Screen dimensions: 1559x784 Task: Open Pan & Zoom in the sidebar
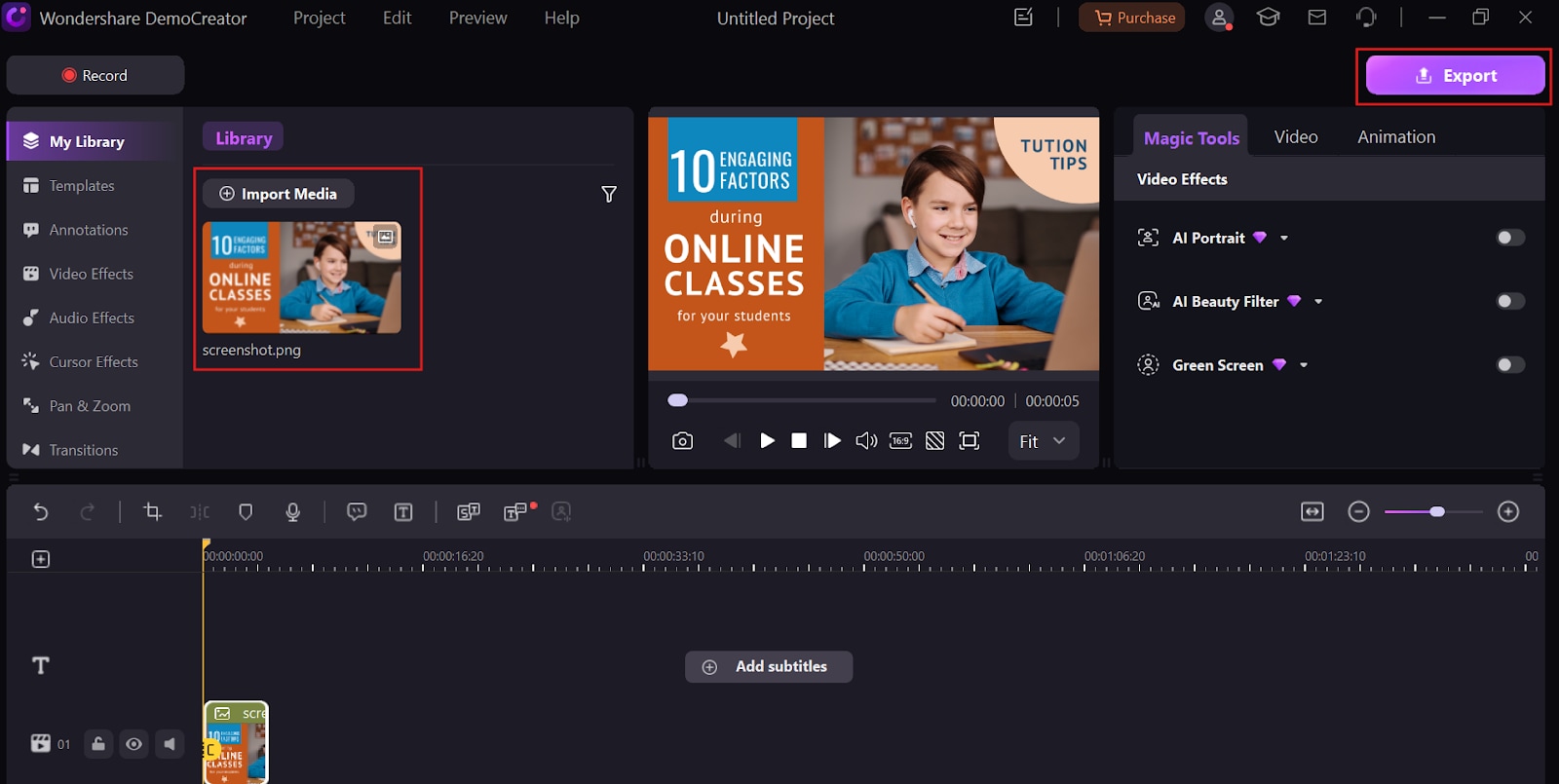pos(95,406)
